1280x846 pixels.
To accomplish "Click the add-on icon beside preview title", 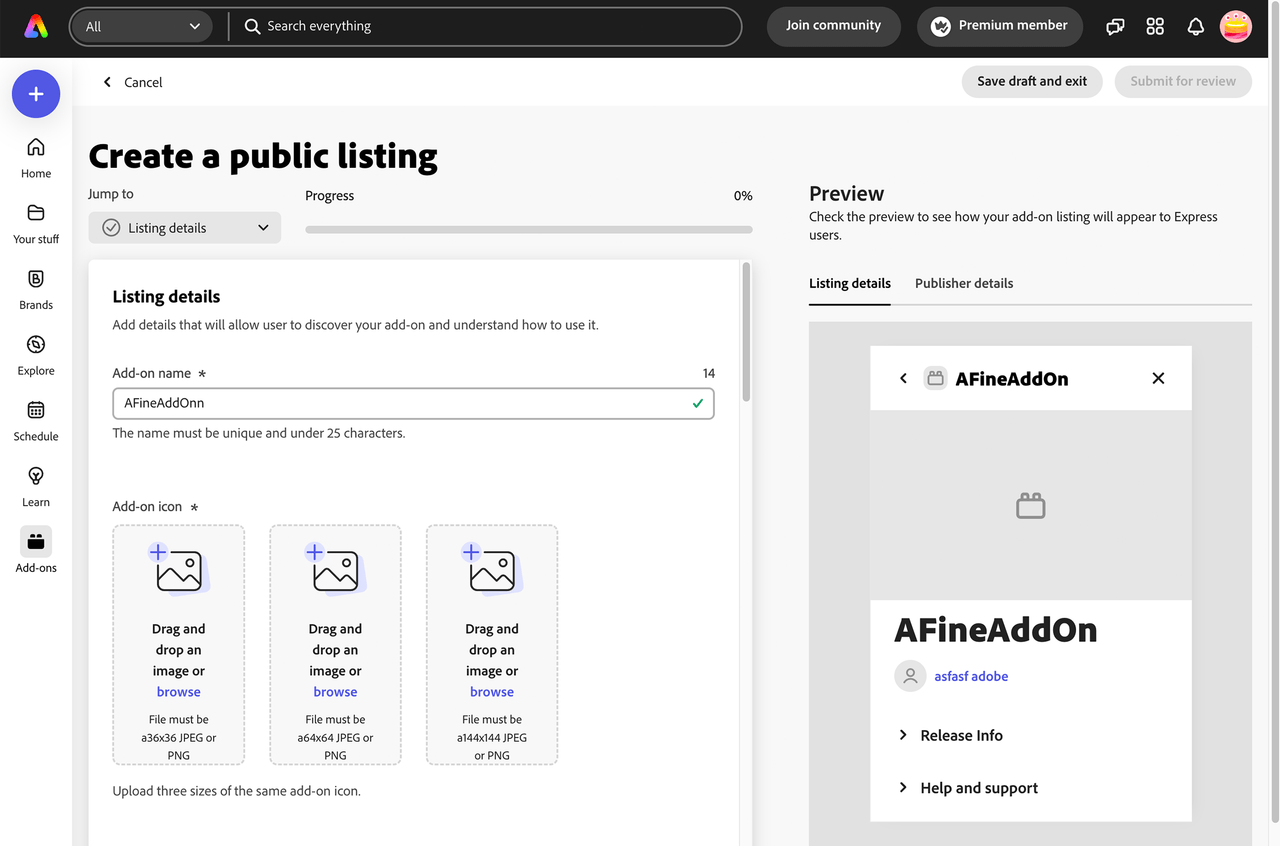I will (x=935, y=378).
